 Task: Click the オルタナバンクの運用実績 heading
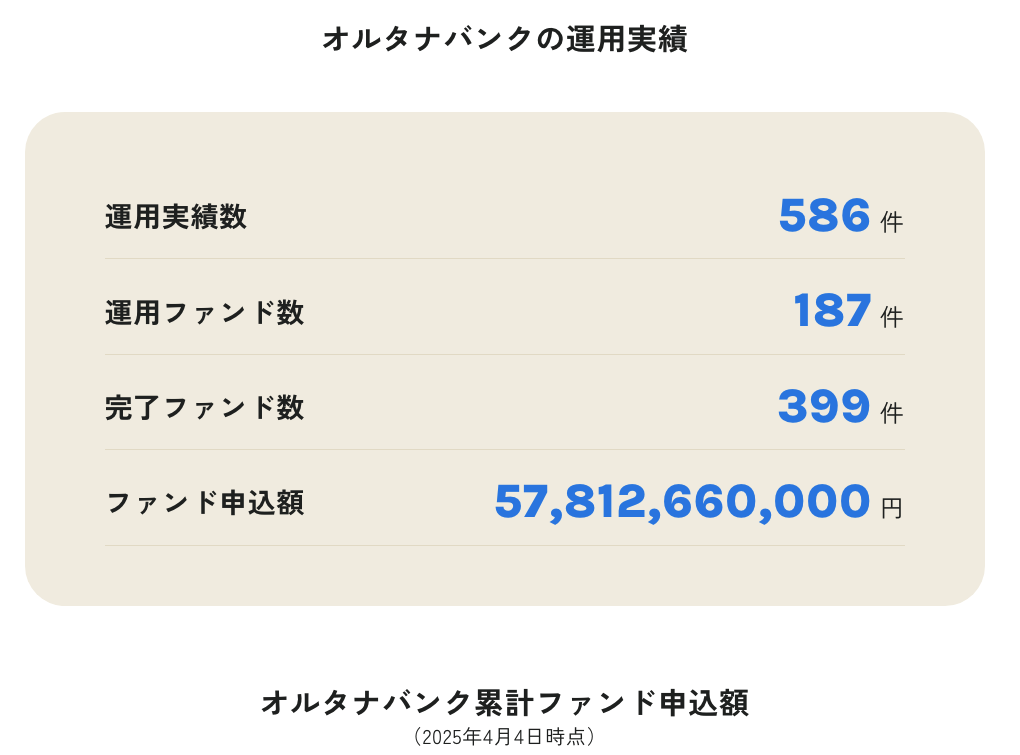click(x=505, y=39)
